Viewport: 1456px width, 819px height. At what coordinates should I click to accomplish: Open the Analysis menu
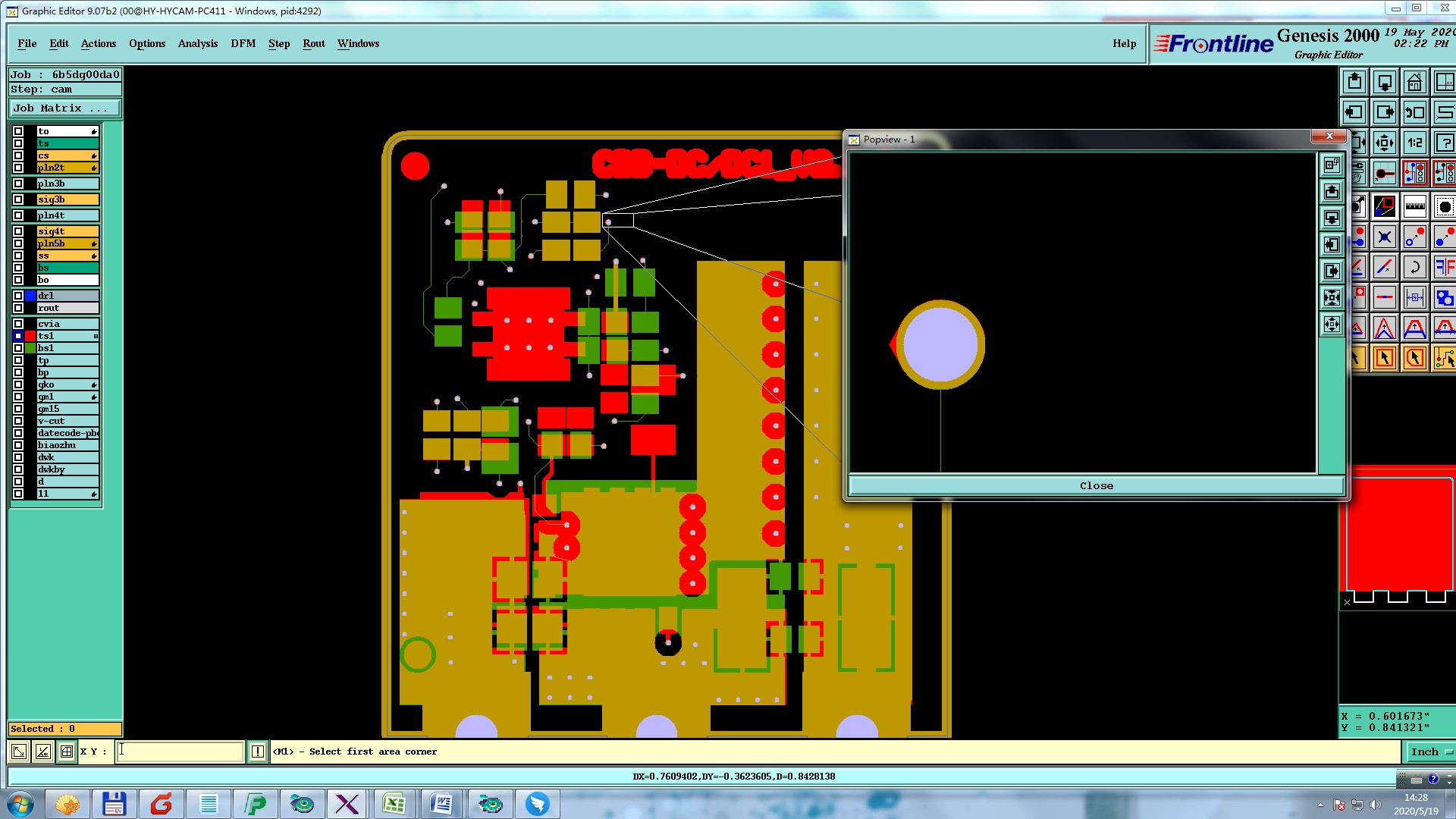[198, 43]
